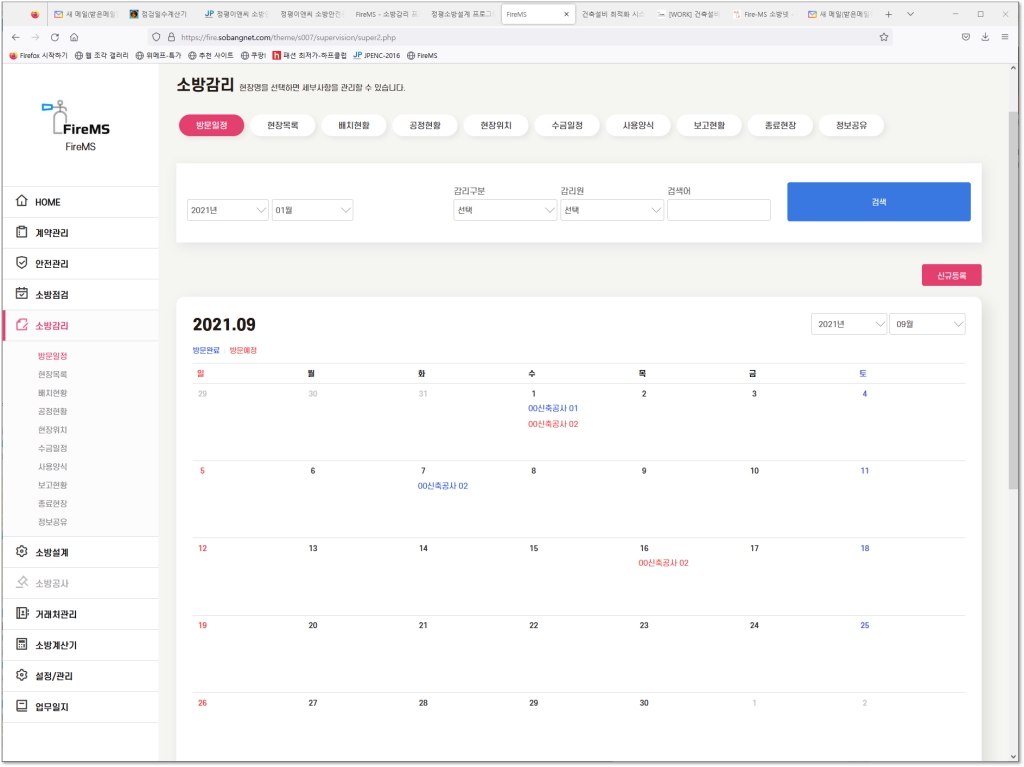Click the 거래처관리 building icon
This screenshot has height=767, width=1024.
pos(21,614)
